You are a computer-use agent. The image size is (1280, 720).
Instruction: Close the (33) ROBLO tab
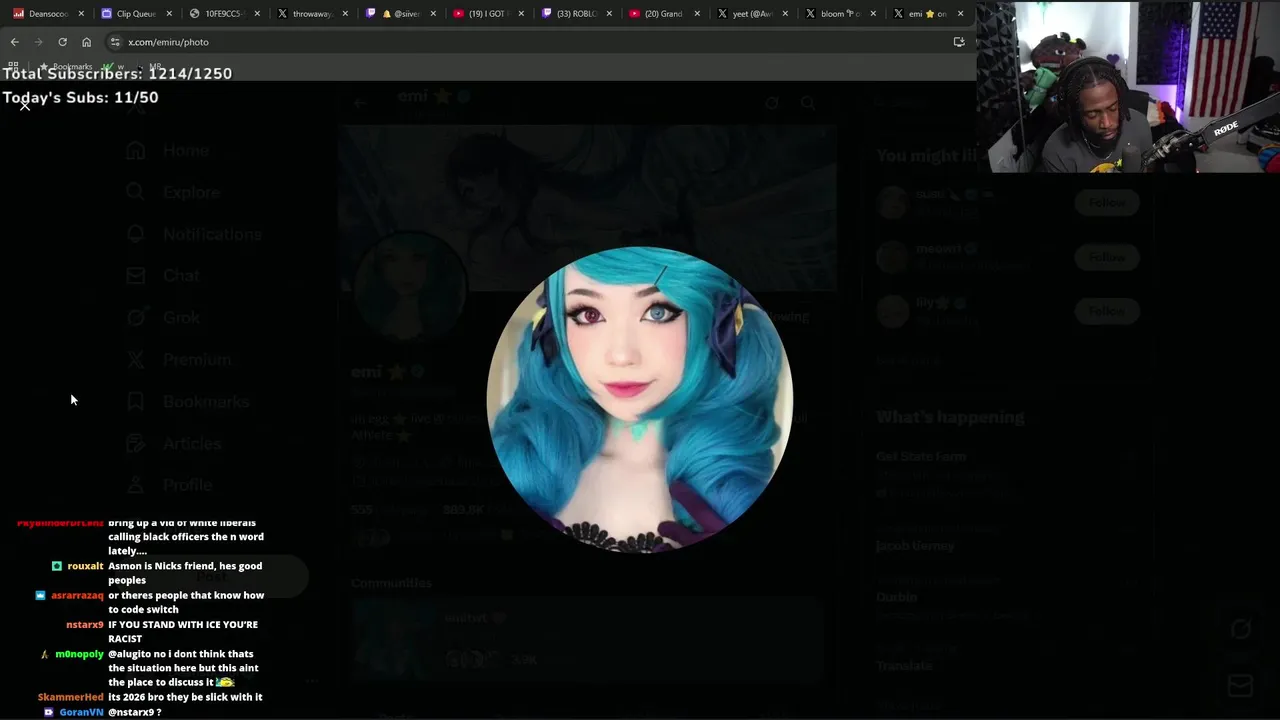point(609,14)
